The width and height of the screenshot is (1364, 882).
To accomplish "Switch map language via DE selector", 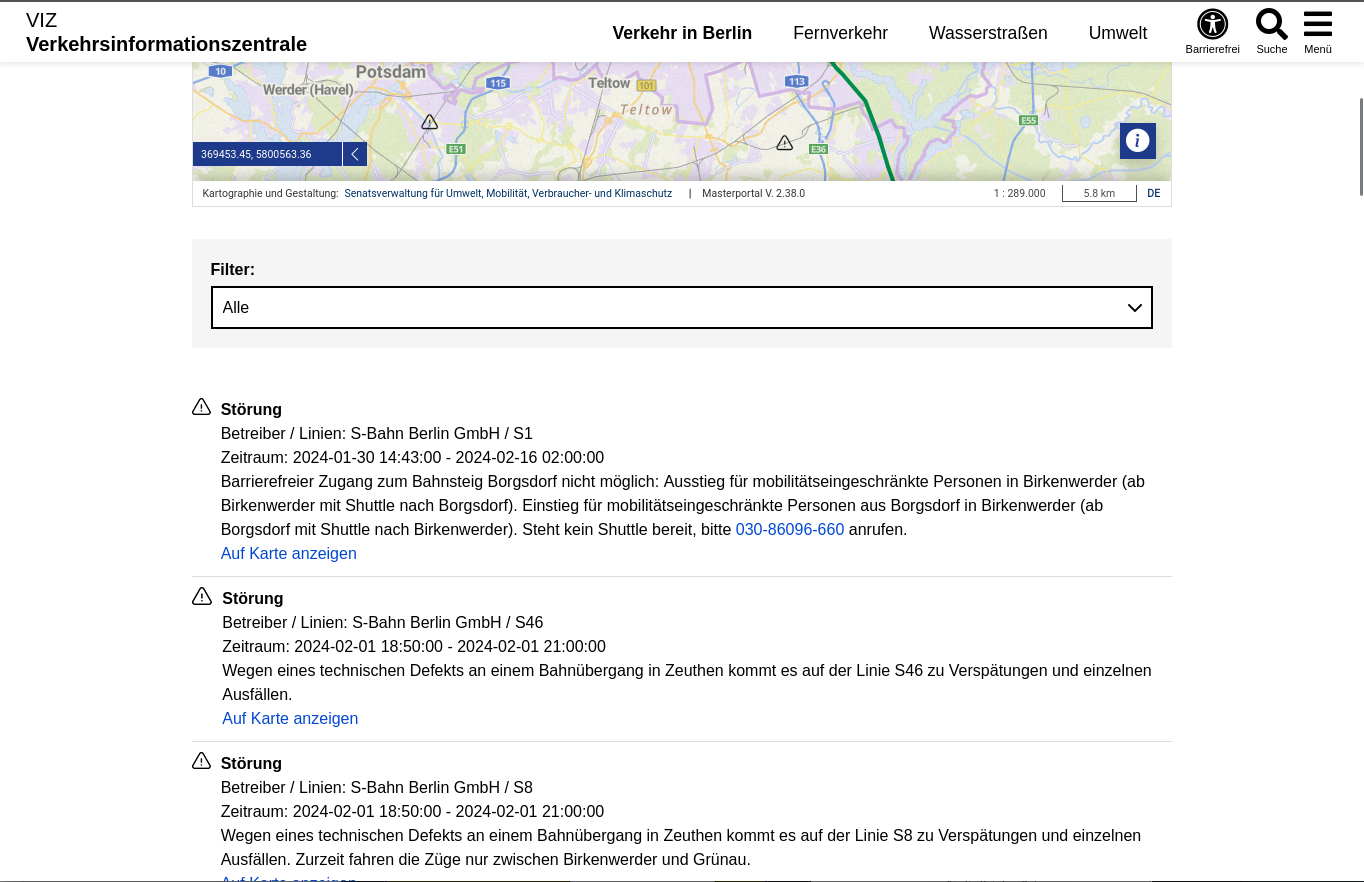I will tap(1153, 194).
